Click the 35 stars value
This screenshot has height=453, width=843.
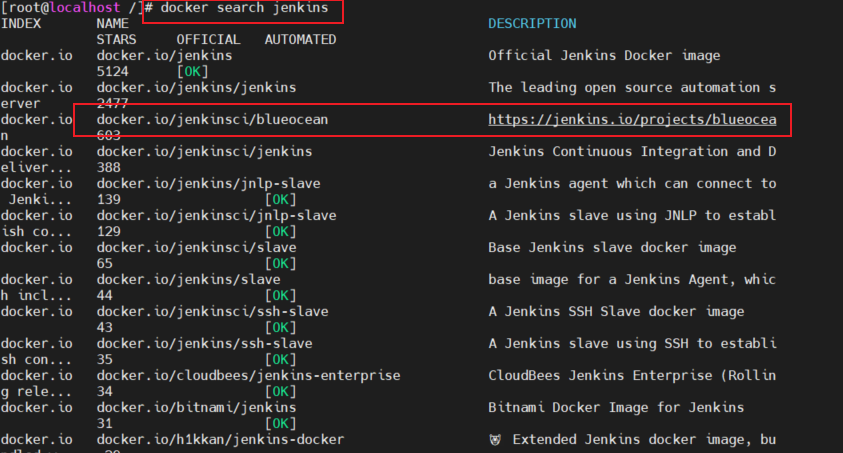pyautogui.click(x=104, y=359)
